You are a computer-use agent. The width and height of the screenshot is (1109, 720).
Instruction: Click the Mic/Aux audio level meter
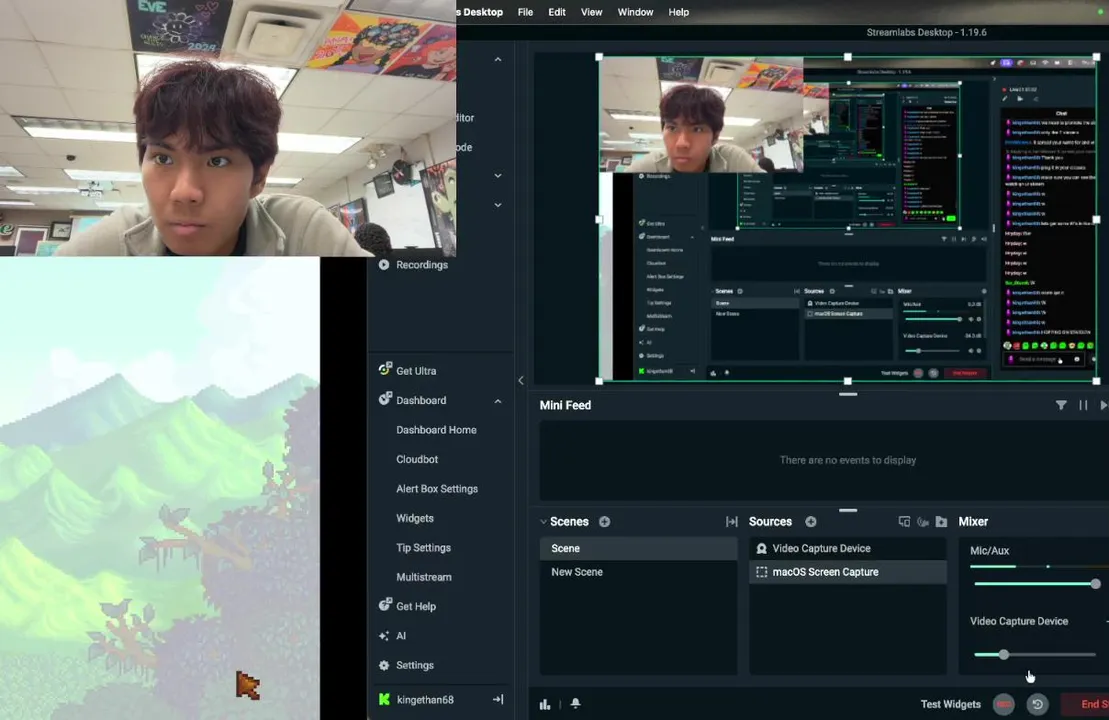tap(1039, 567)
